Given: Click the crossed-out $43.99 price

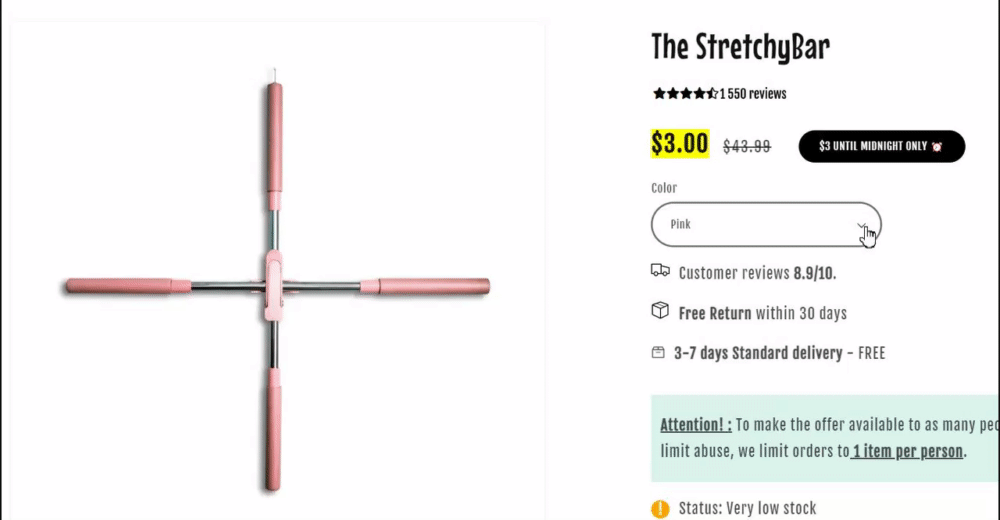Looking at the screenshot, I should (x=747, y=146).
